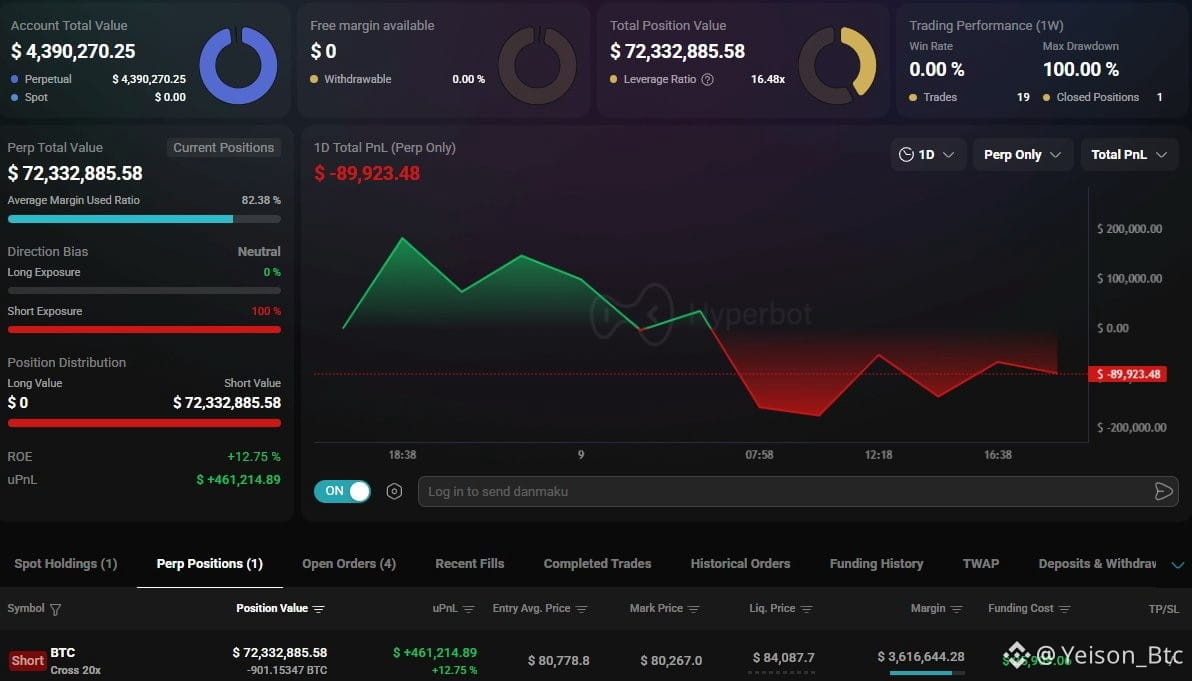This screenshot has width=1192, height=681.
Task: Click the Direction Bias Neutral label
Action: pyautogui.click(x=259, y=252)
